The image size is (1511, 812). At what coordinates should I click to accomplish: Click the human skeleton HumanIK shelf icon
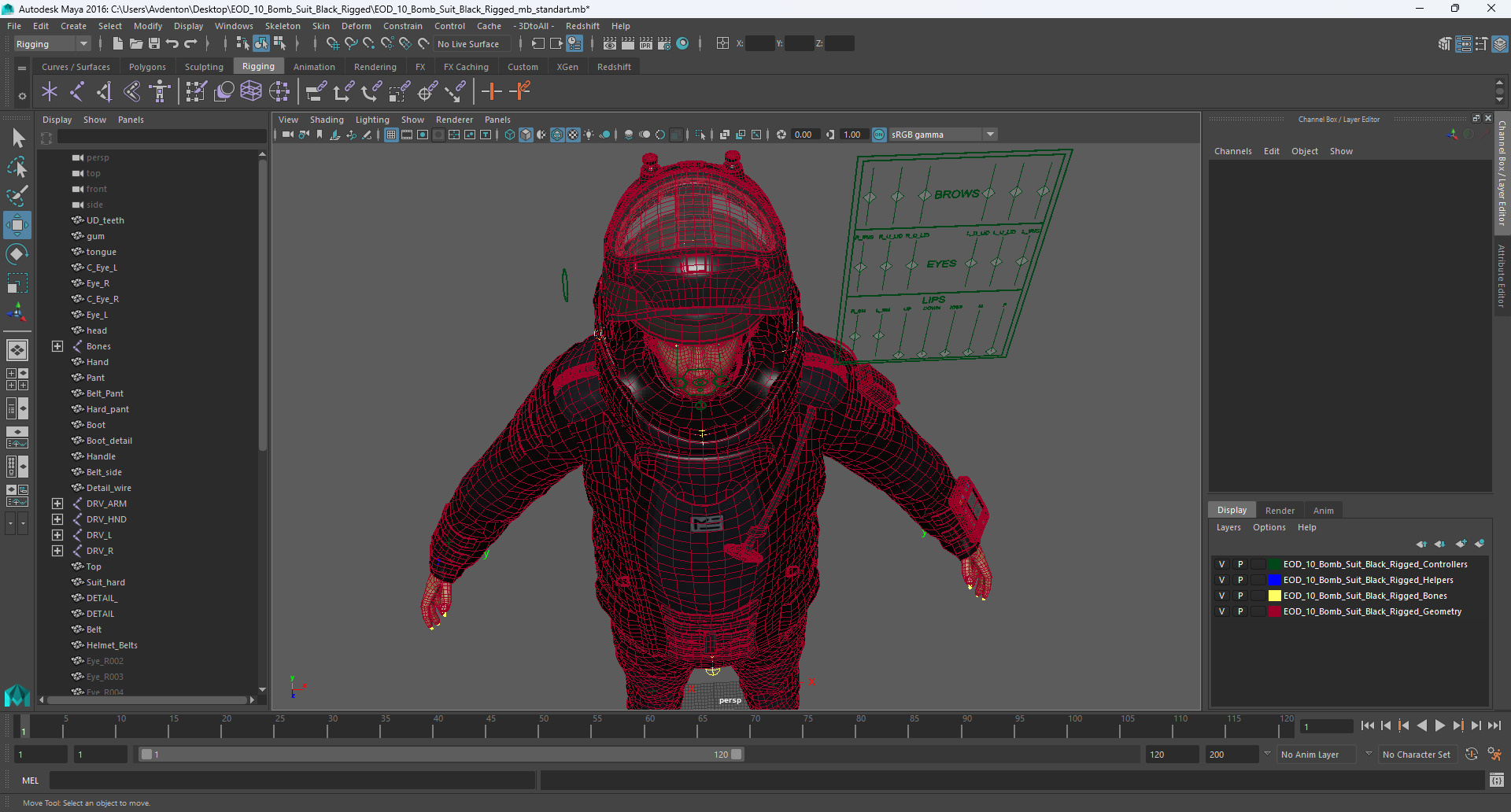160,92
